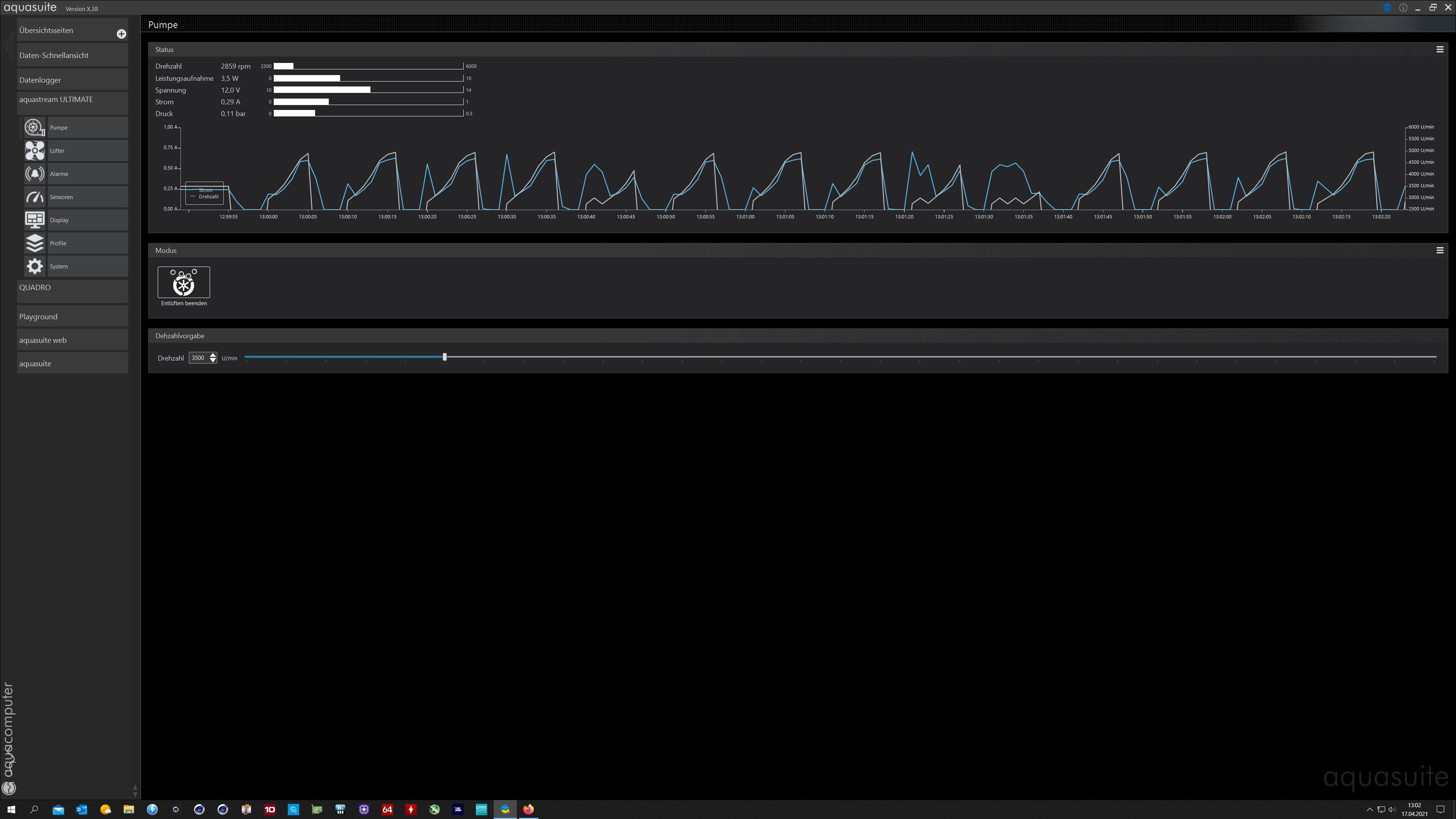Click the 'Entlüften beenden' pump button
The height and width of the screenshot is (819, 1456).
coord(184,282)
